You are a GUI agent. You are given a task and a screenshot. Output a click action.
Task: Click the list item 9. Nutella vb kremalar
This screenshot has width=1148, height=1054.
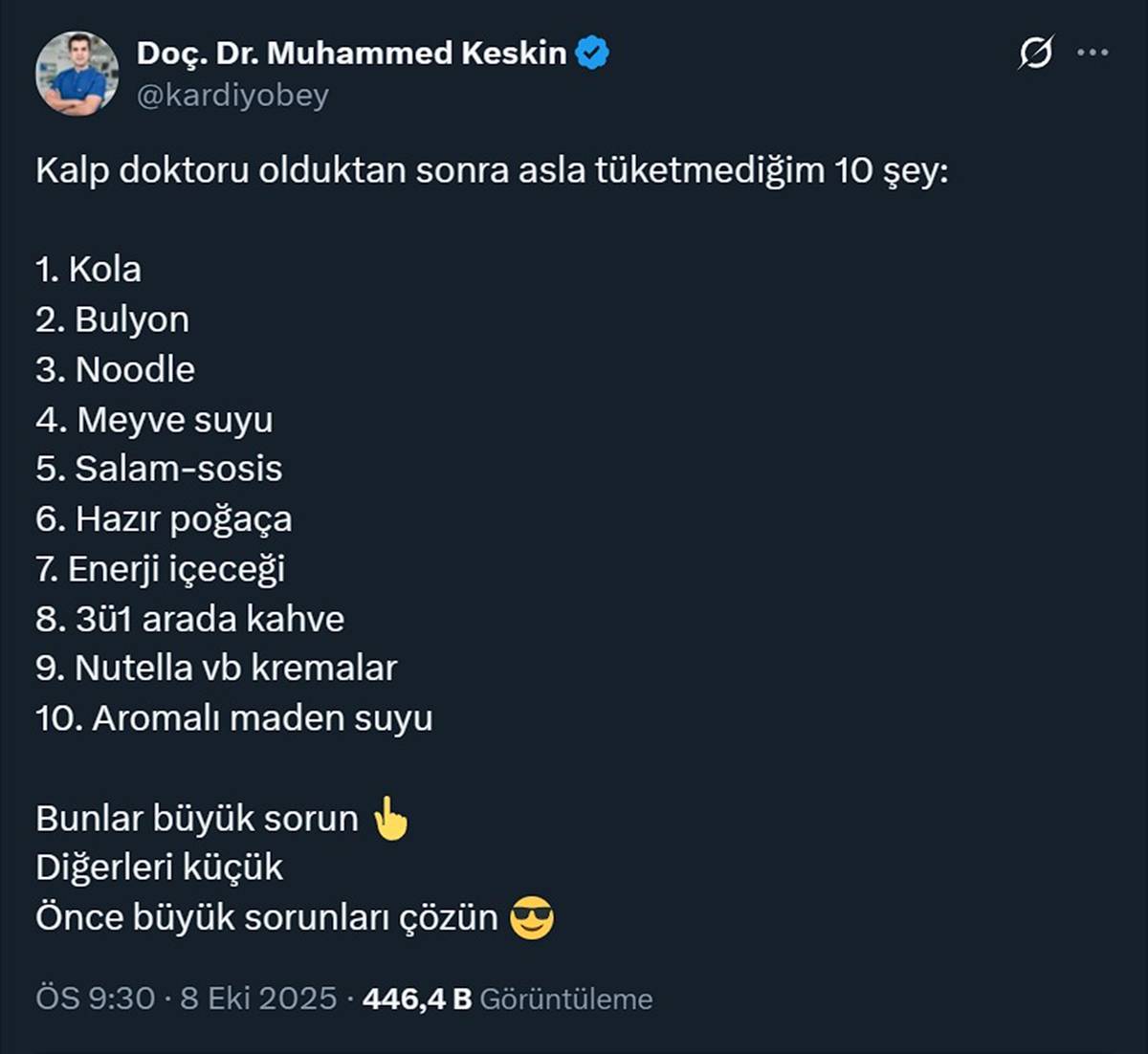click(x=217, y=667)
